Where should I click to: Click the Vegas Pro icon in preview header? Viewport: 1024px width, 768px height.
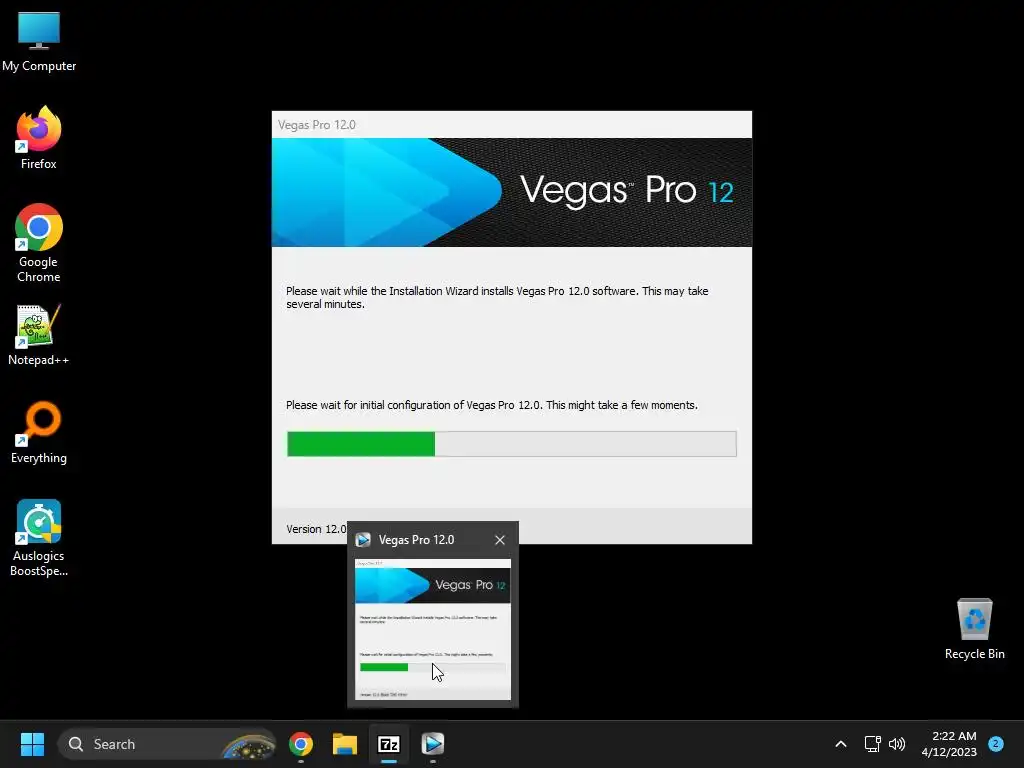pos(363,540)
